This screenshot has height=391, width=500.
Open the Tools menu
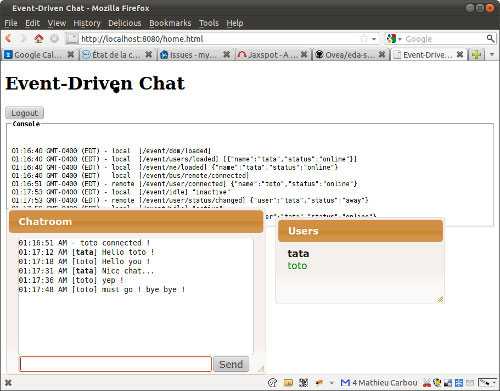coord(209,23)
